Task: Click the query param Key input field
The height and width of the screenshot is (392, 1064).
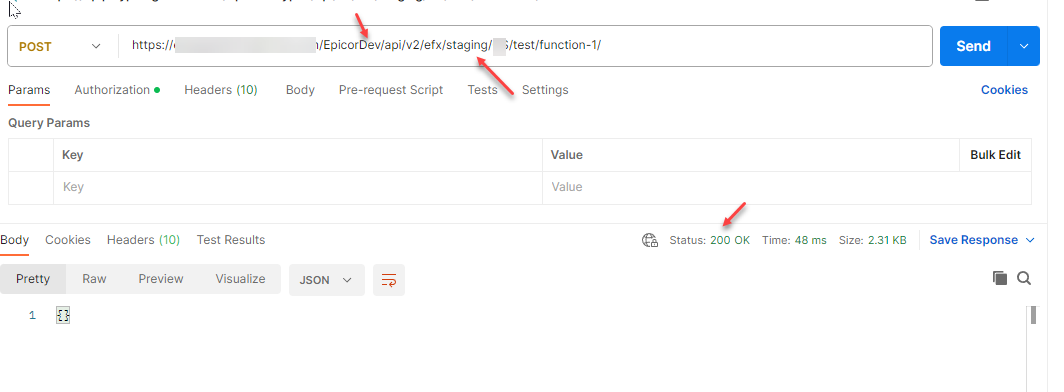Action: pyautogui.click(x=298, y=187)
